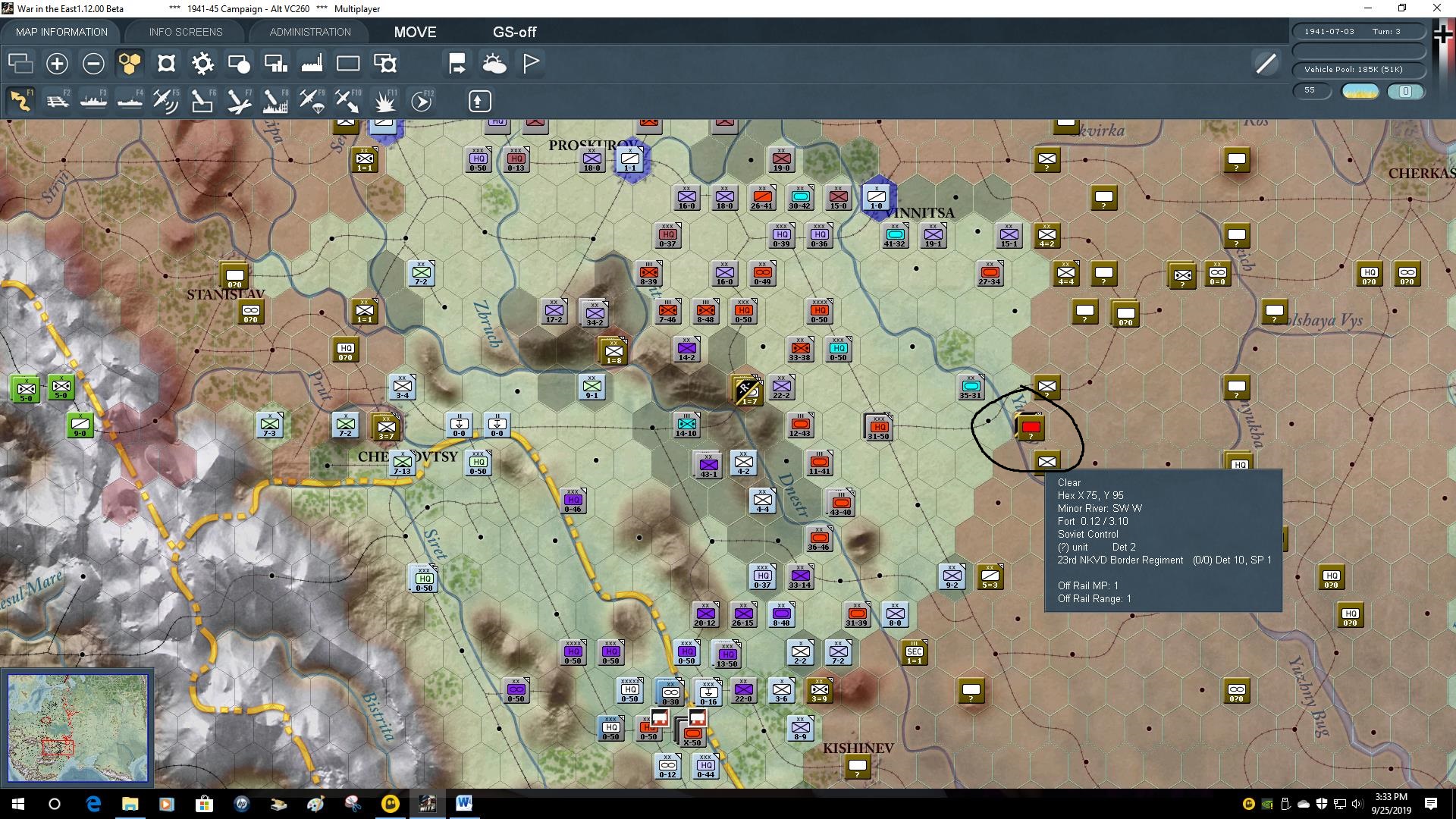Open the MAP INFORMATION tab
The width and height of the screenshot is (1456, 819).
click(x=61, y=32)
